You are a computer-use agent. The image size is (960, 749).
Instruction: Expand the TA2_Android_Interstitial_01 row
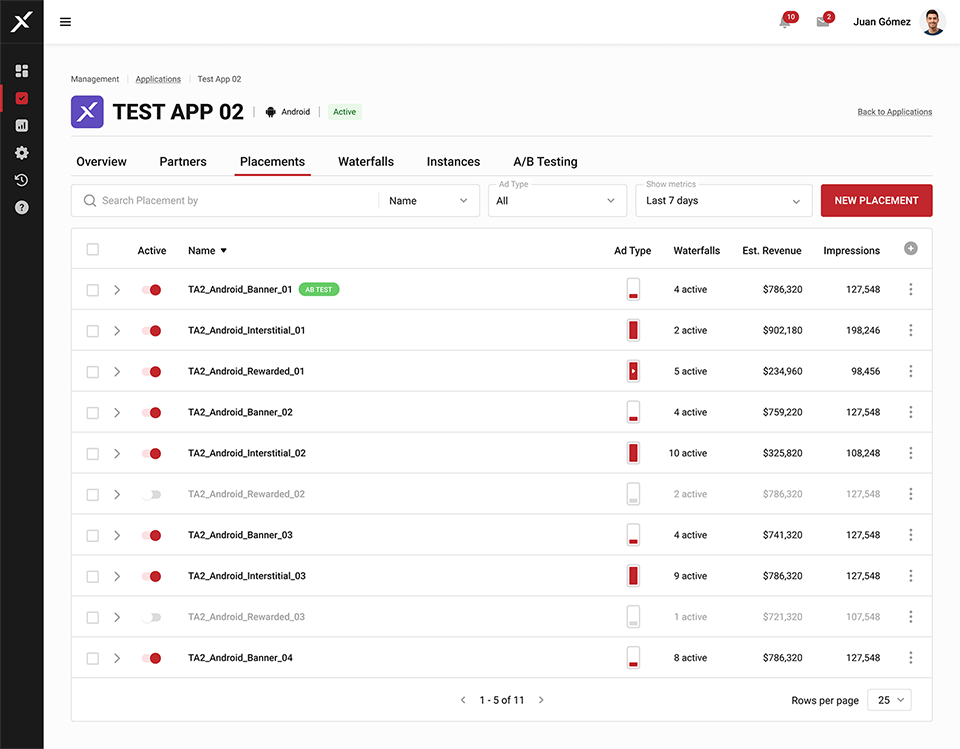pyautogui.click(x=117, y=331)
